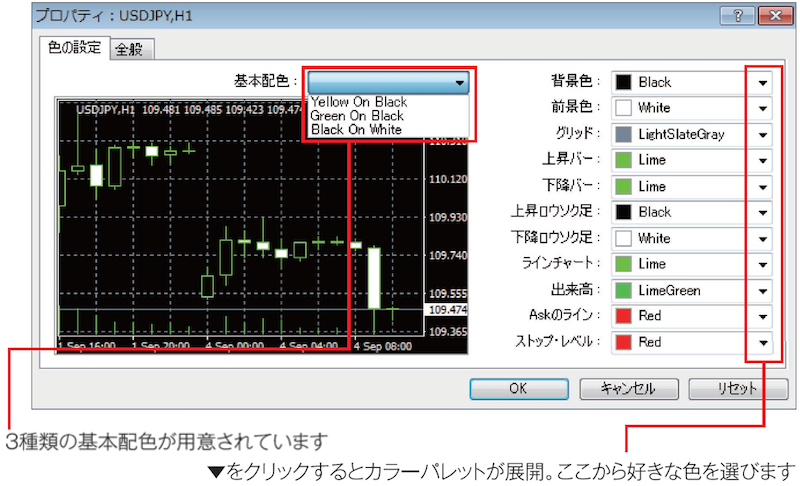The height and width of the screenshot is (486, 800).
Task: Click the LightSlateGray swatch for グリッド
Action: coord(623,134)
